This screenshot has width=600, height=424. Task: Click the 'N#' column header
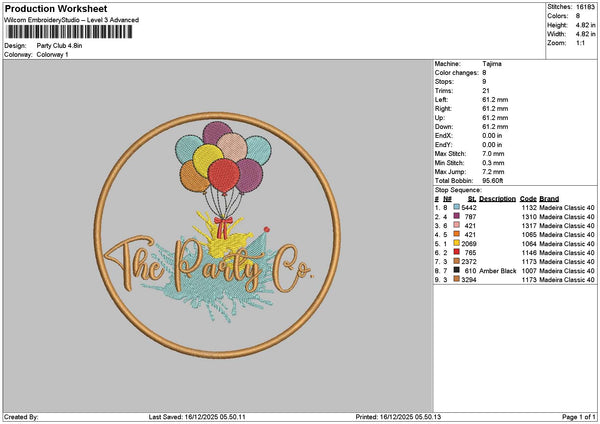coord(447,199)
